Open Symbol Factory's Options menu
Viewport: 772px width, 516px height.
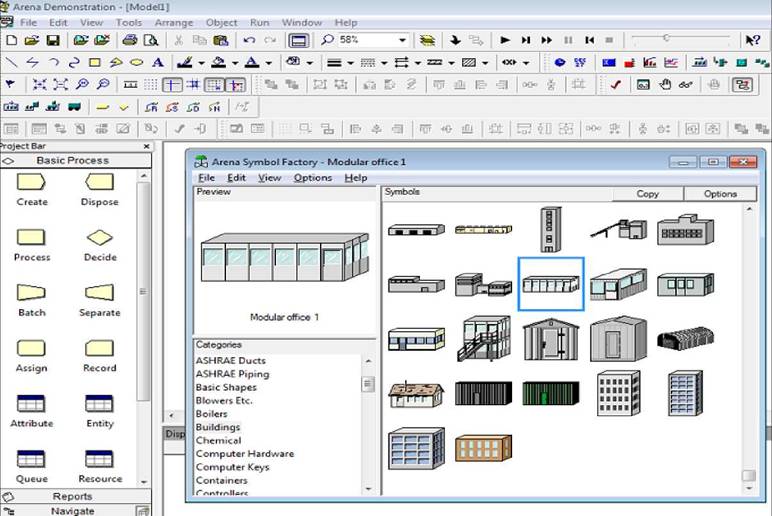tap(313, 178)
